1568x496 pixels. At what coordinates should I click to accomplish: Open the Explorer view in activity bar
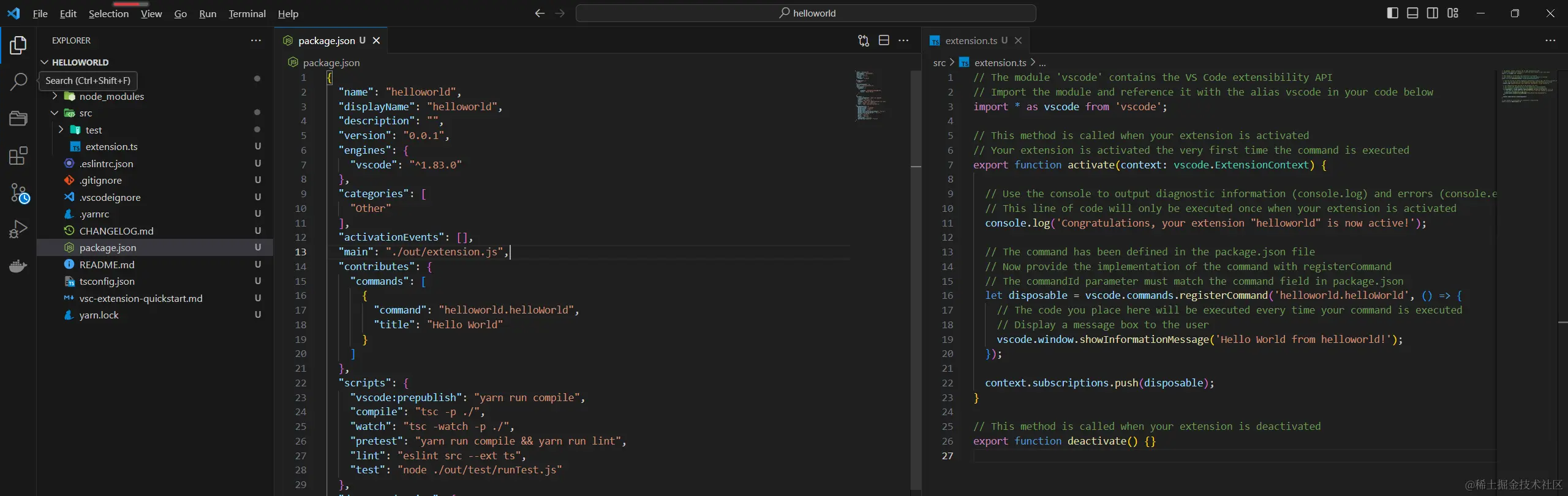[x=18, y=45]
